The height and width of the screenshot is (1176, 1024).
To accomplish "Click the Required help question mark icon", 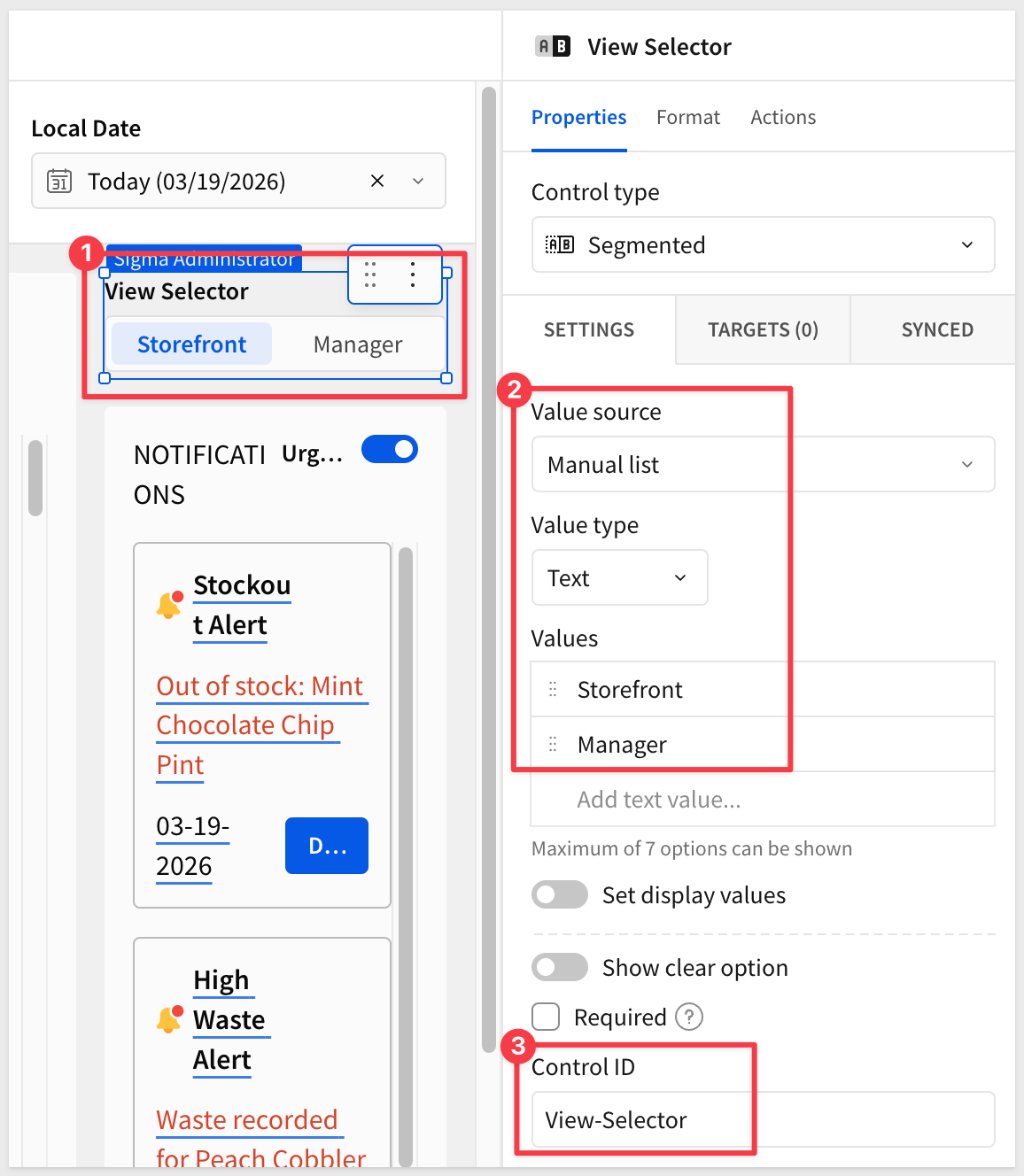I will click(689, 1017).
